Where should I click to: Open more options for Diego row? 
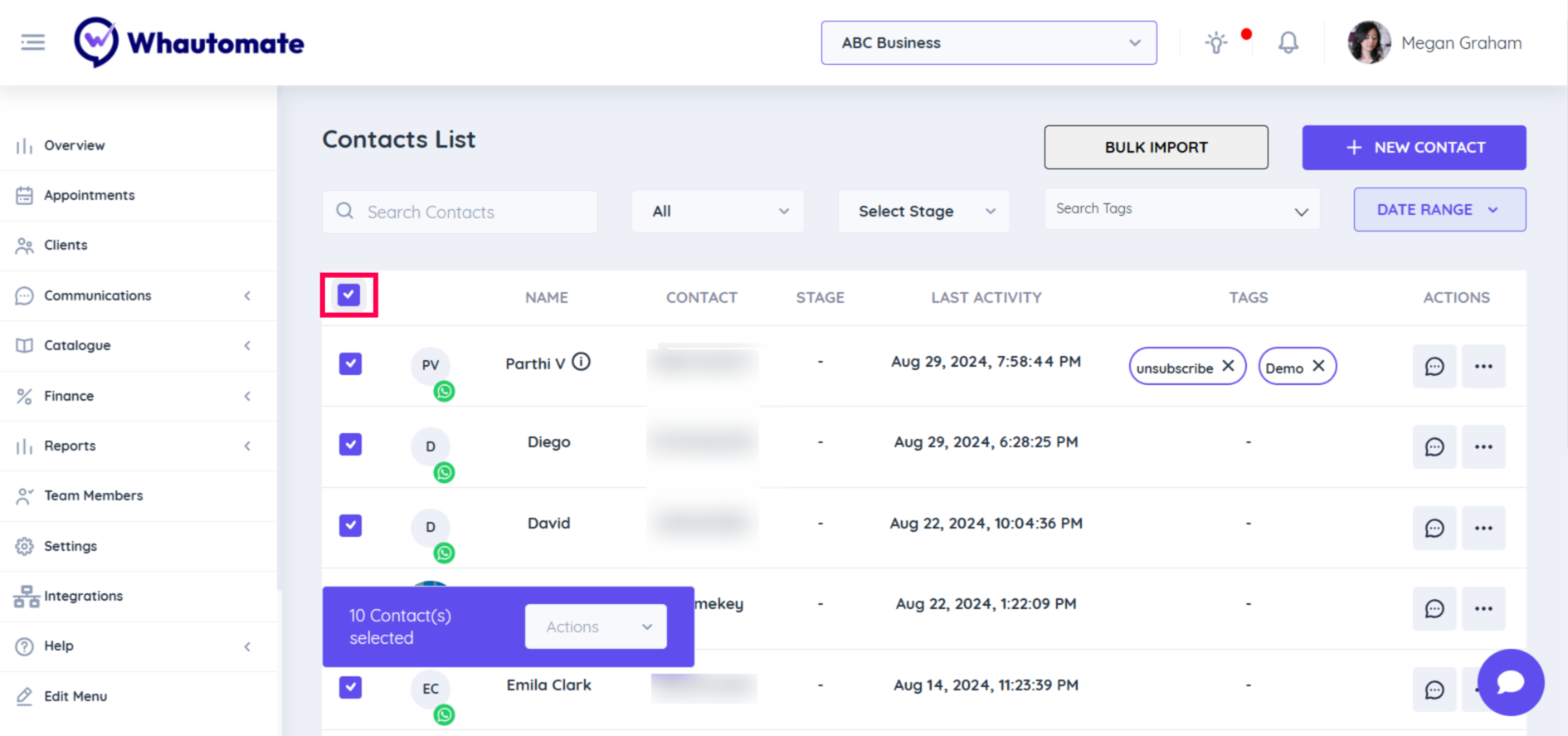1483,447
